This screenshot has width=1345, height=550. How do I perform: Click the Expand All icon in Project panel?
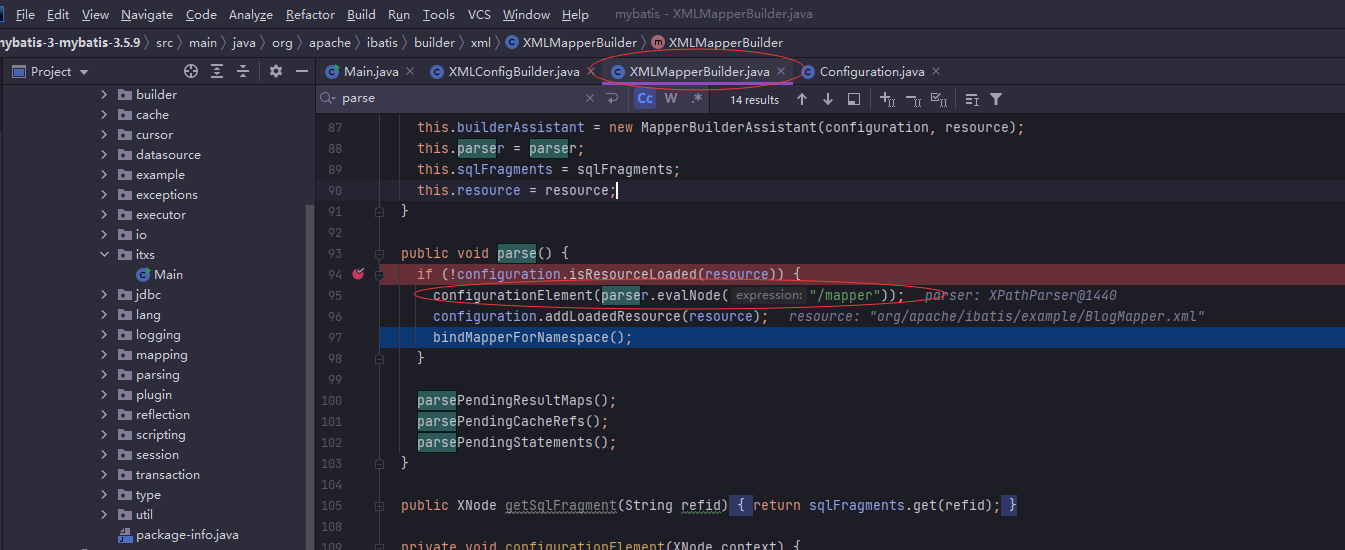(x=217, y=71)
